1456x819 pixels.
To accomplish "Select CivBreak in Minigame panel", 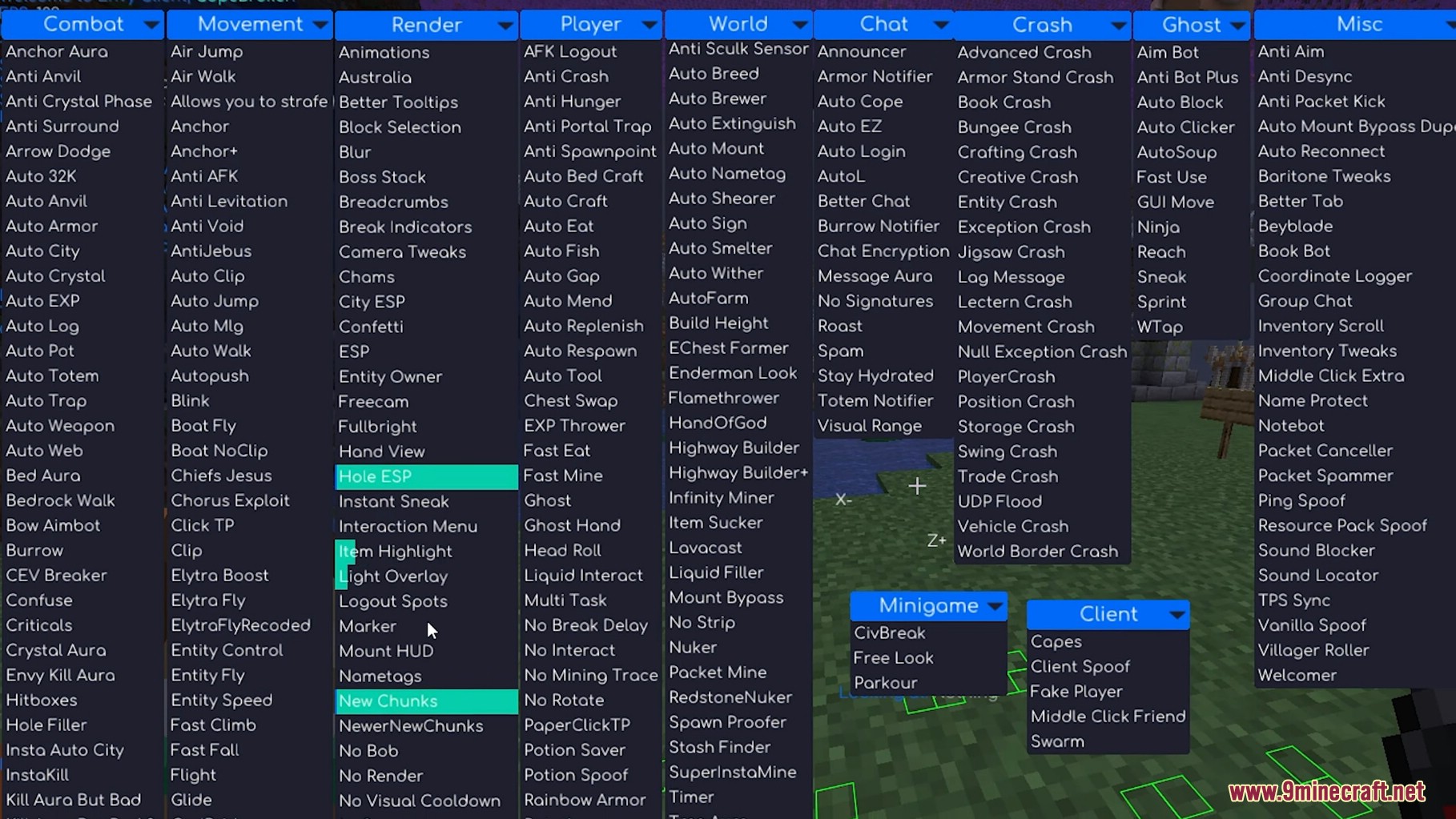I will click(x=928, y=633).
